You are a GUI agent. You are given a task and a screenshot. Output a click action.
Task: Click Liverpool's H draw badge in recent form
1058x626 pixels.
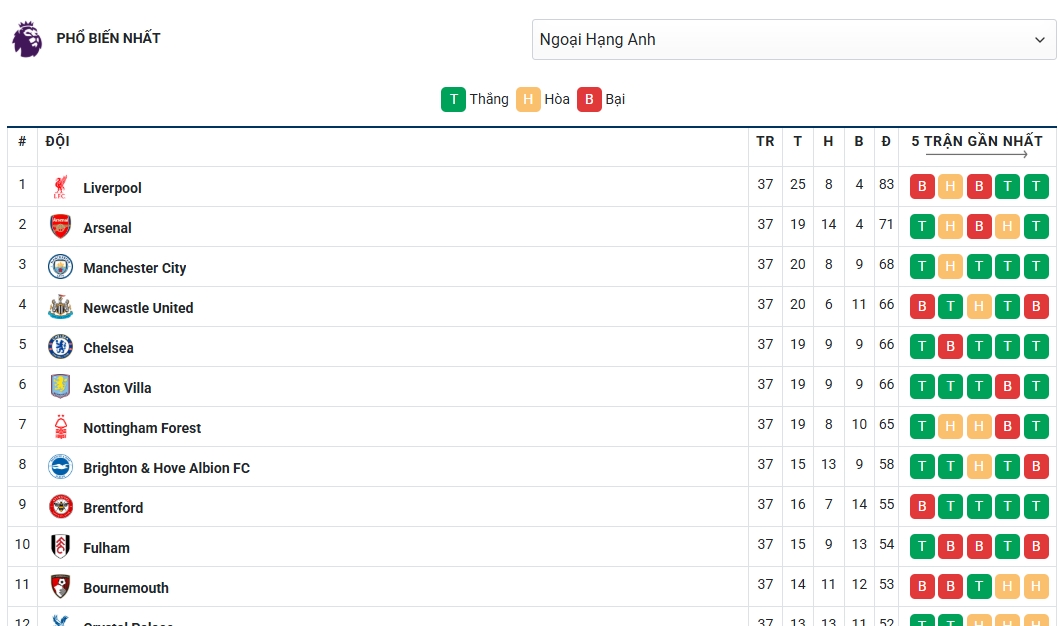[950, 186]
